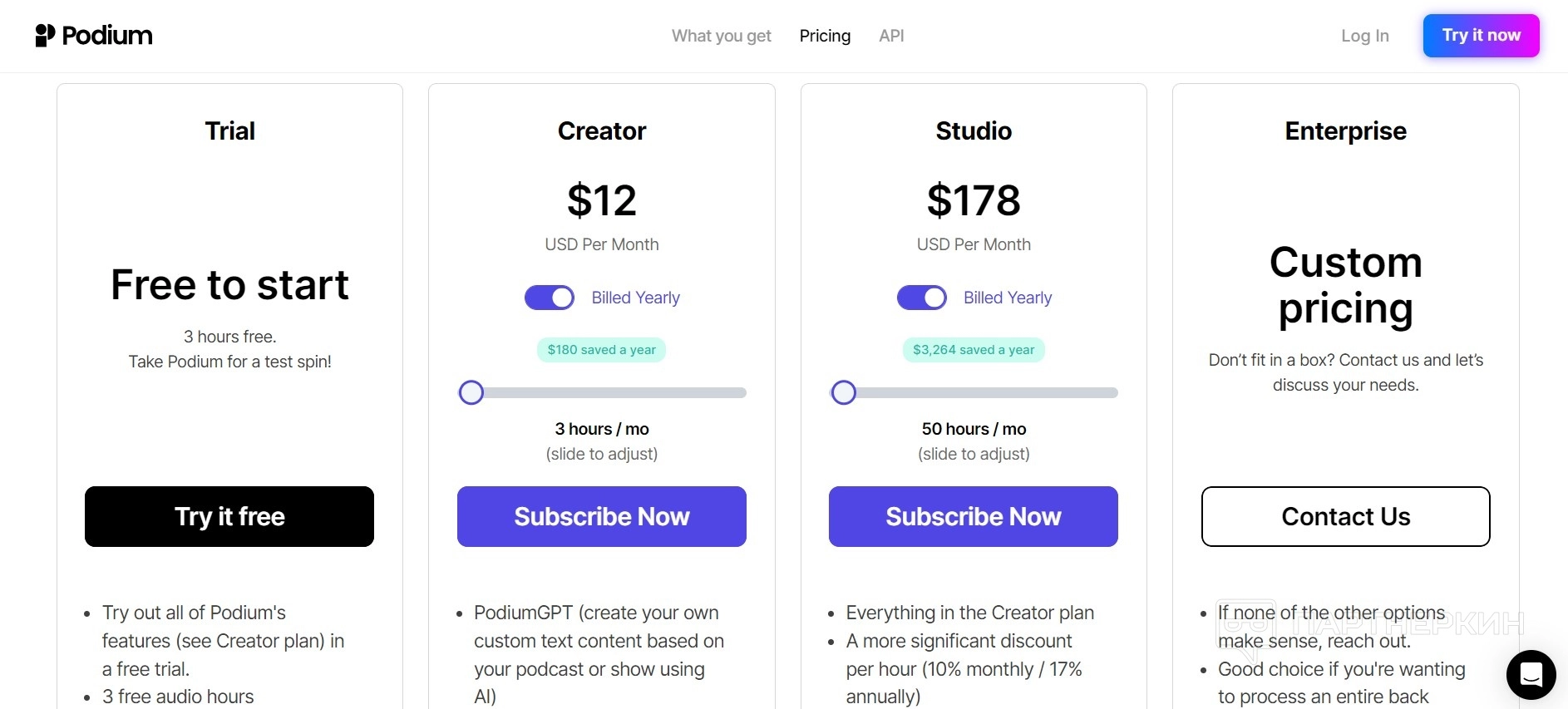Open the API nav link

tap(891, 36)
